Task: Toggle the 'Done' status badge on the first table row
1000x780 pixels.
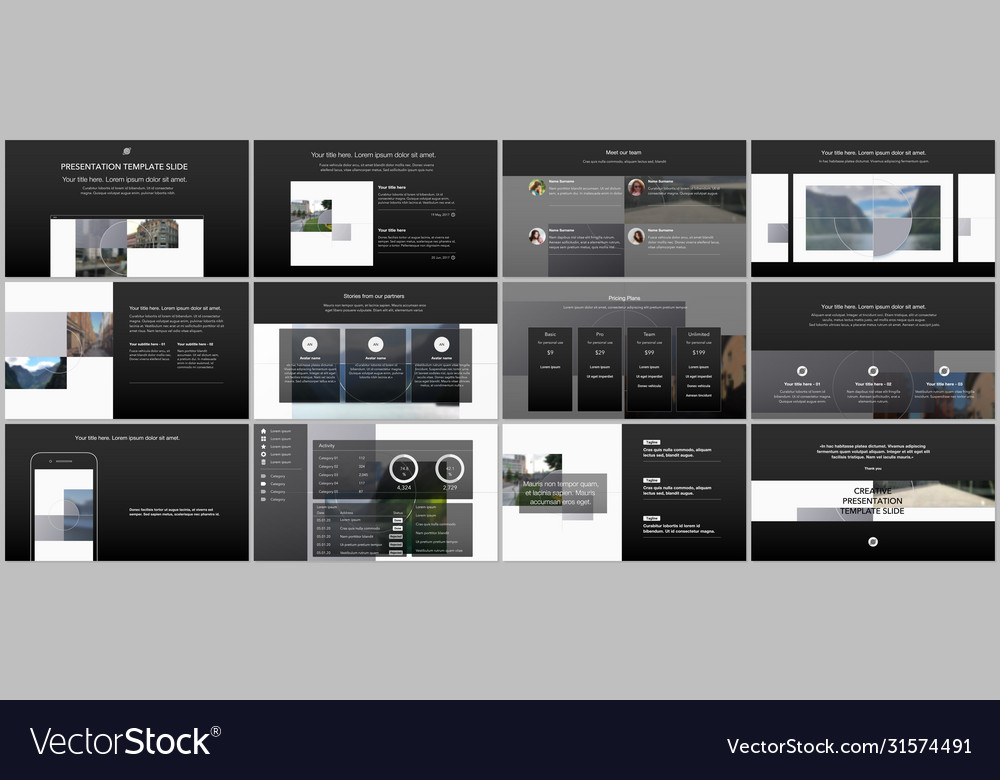Action: (397, 520)
